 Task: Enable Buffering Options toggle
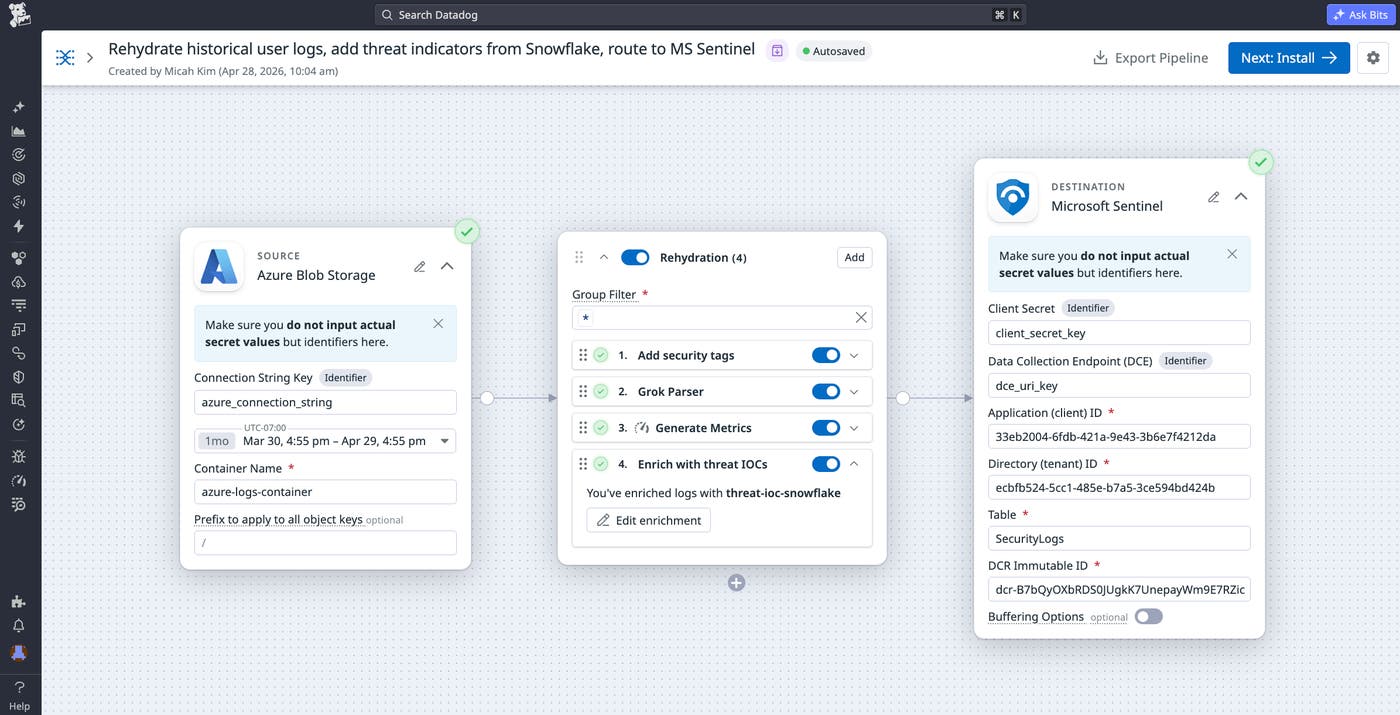[x=1149, y=617]
